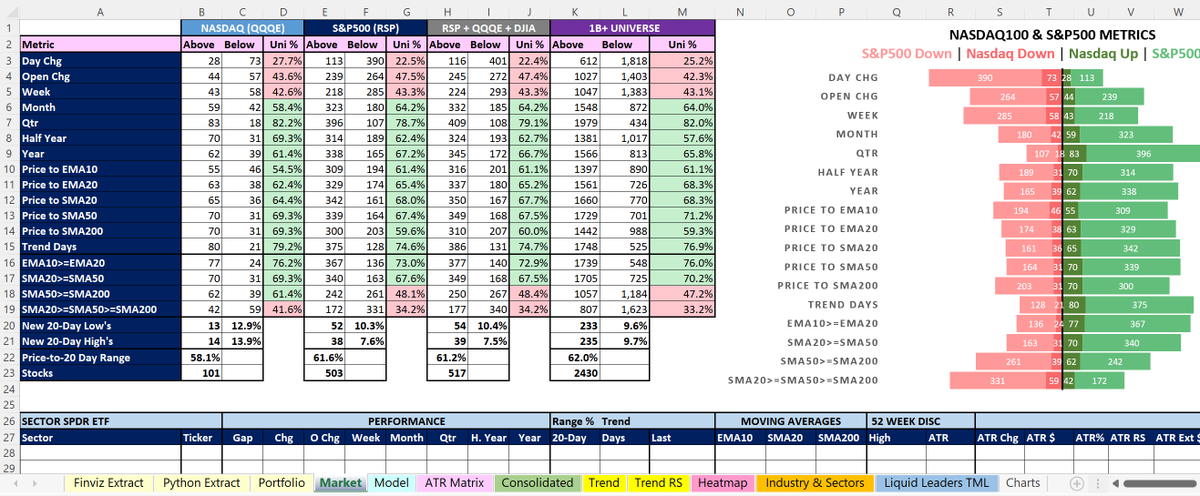This screenshot has width=1200, height=496.
Task: Select row 1 header
Action: click(x=9, y=28)
